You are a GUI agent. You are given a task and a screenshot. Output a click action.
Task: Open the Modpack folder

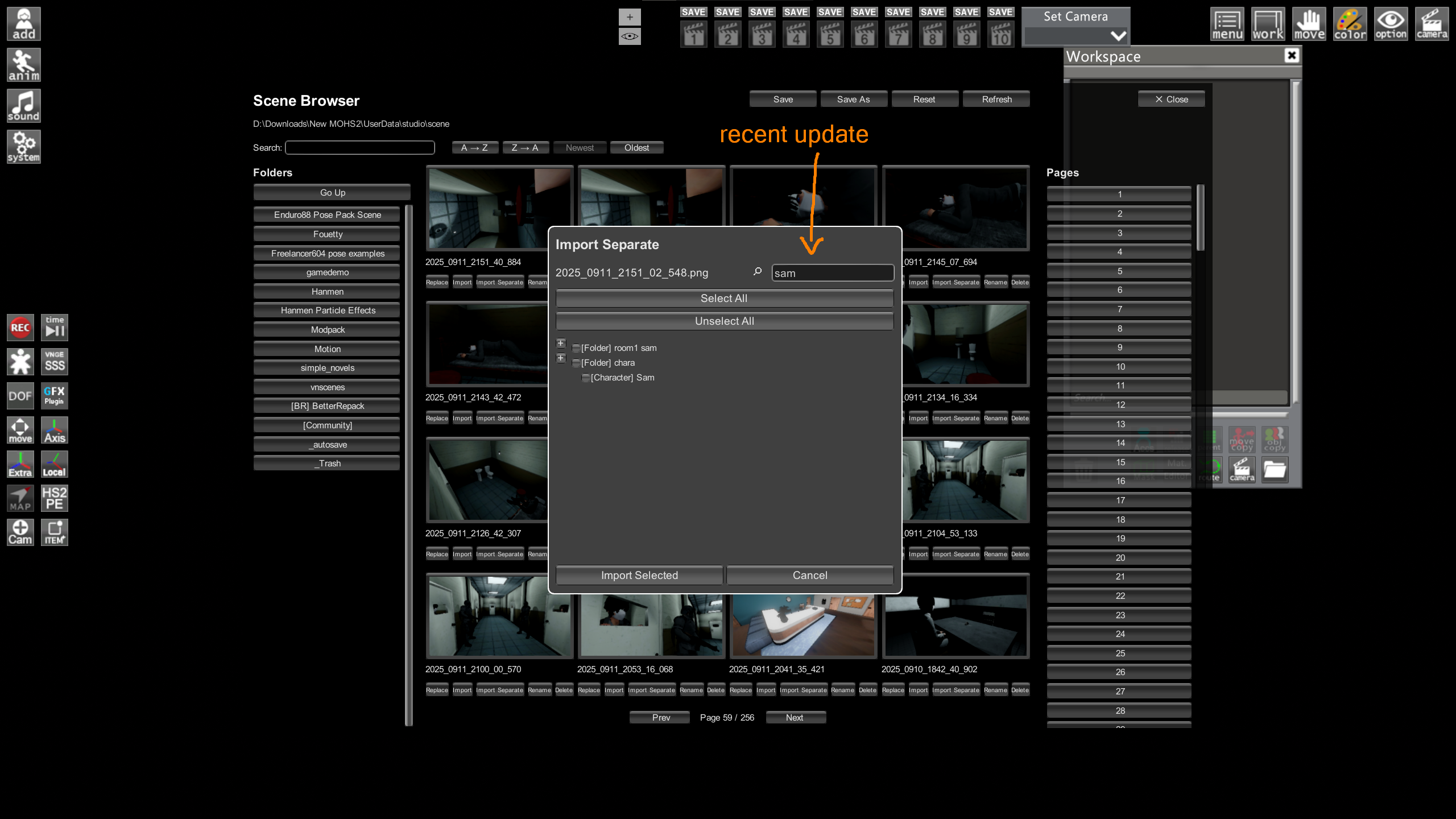point(327,330)
